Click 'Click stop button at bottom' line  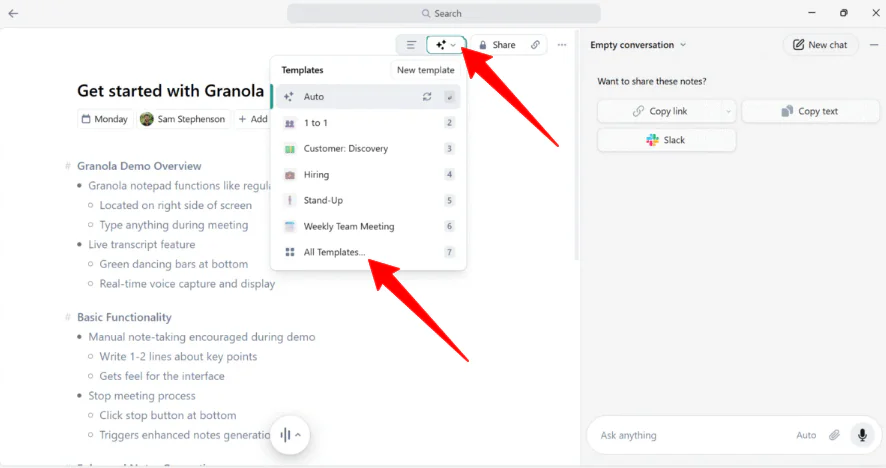(168, 415)
